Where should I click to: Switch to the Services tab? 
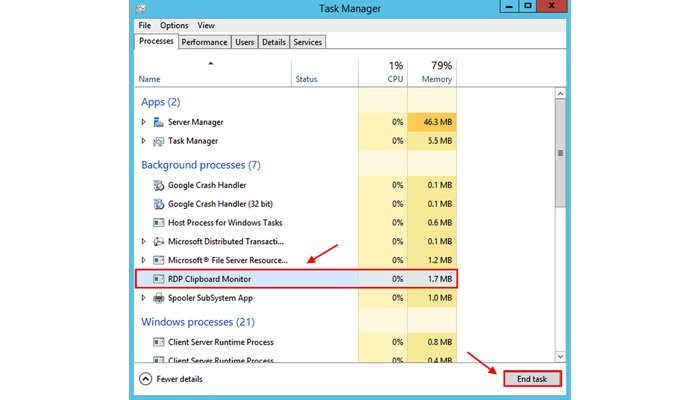(308, 42)
